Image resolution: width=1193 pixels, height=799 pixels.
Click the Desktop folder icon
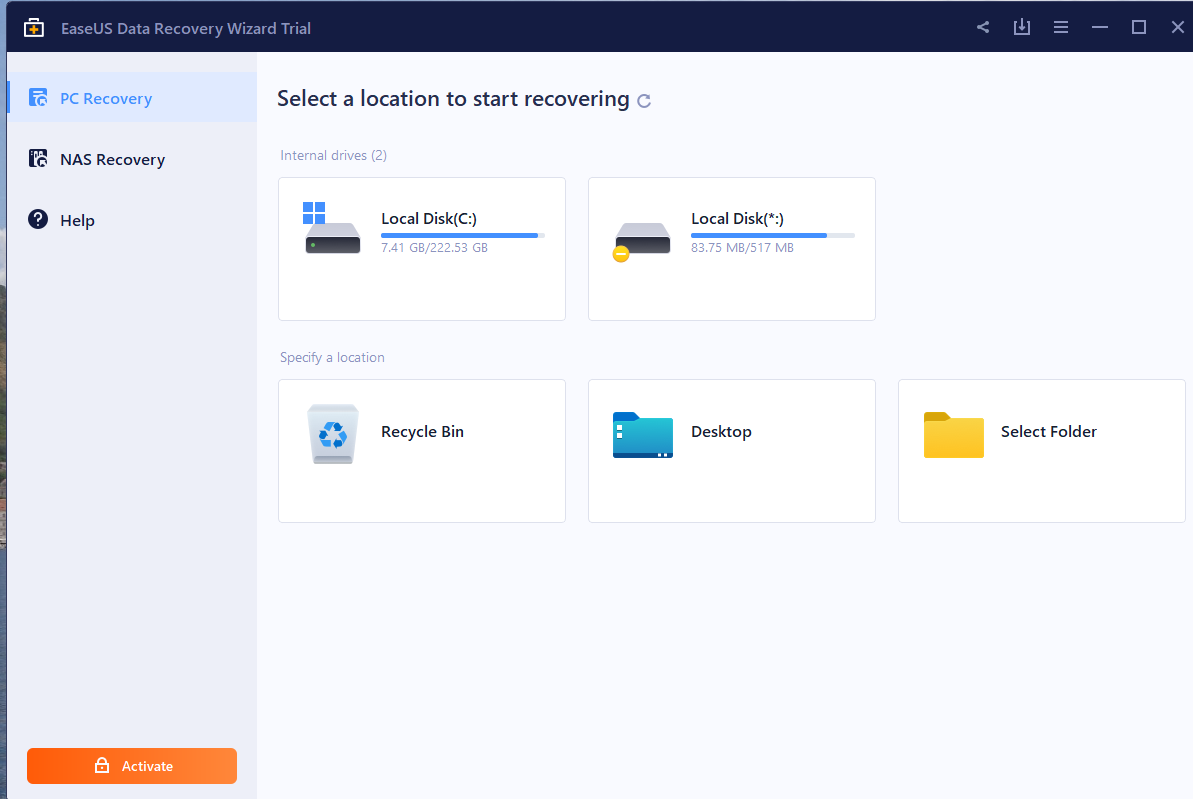(643, 435)
